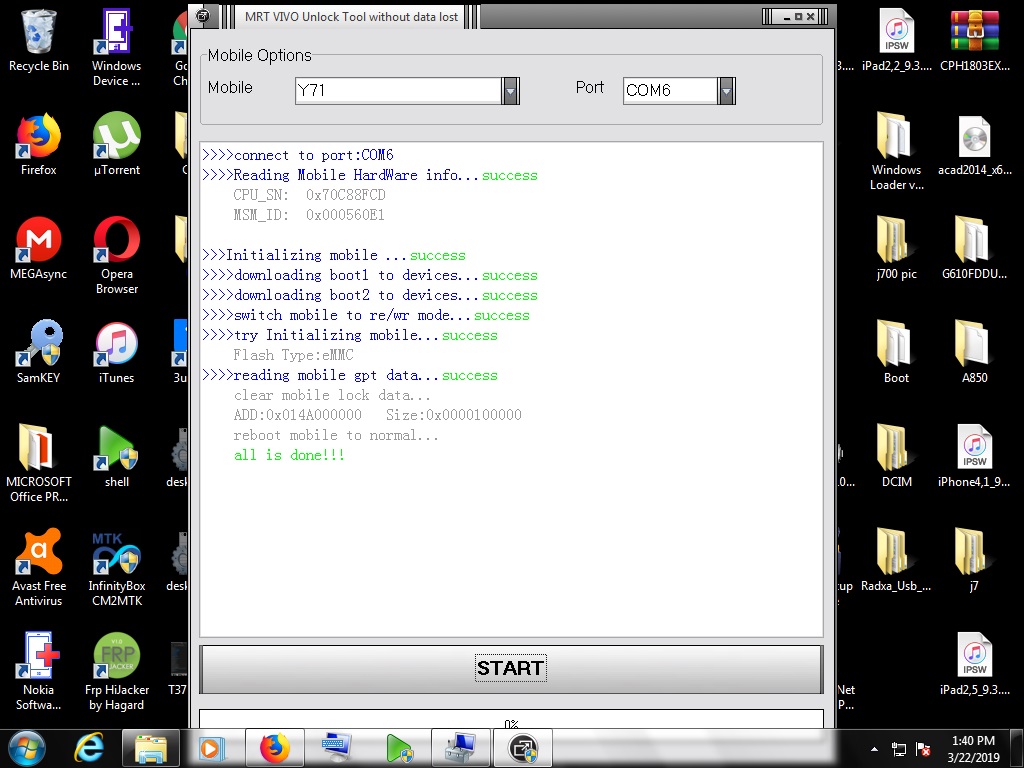Open media player taskbar button
The width and height of the screenshot is (1024, 768).
click(x=210, y=748)
